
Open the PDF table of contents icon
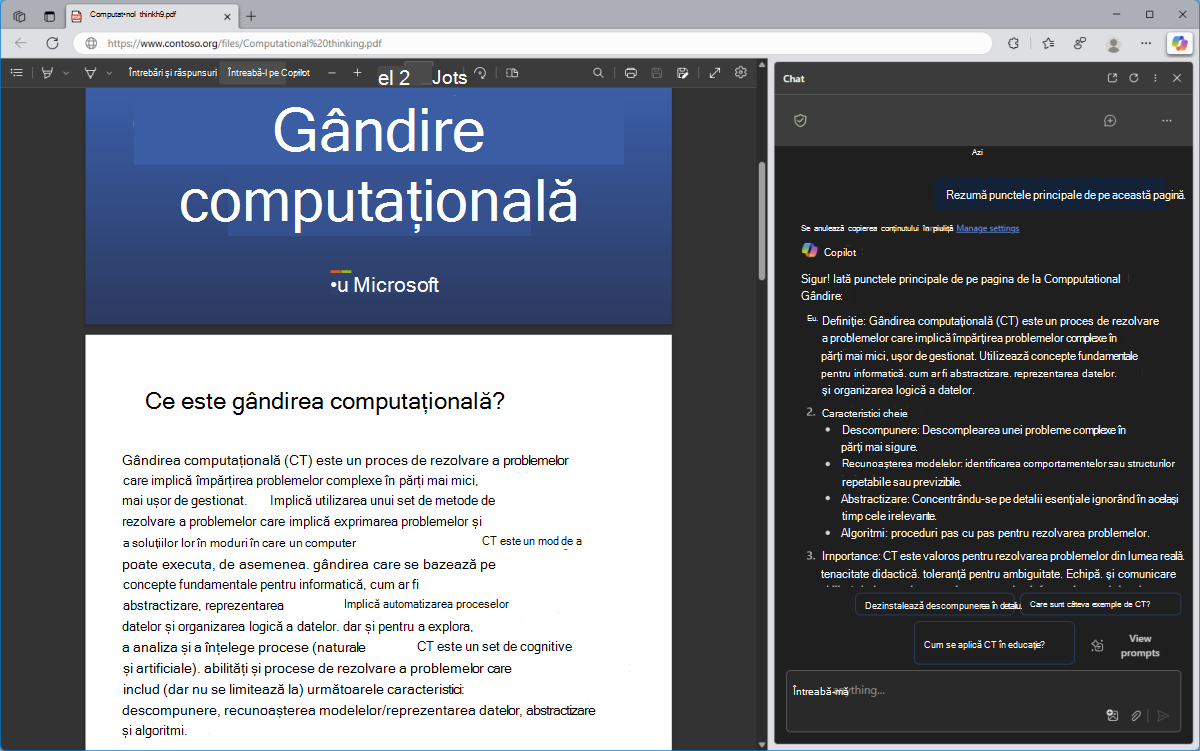point(17,73)
